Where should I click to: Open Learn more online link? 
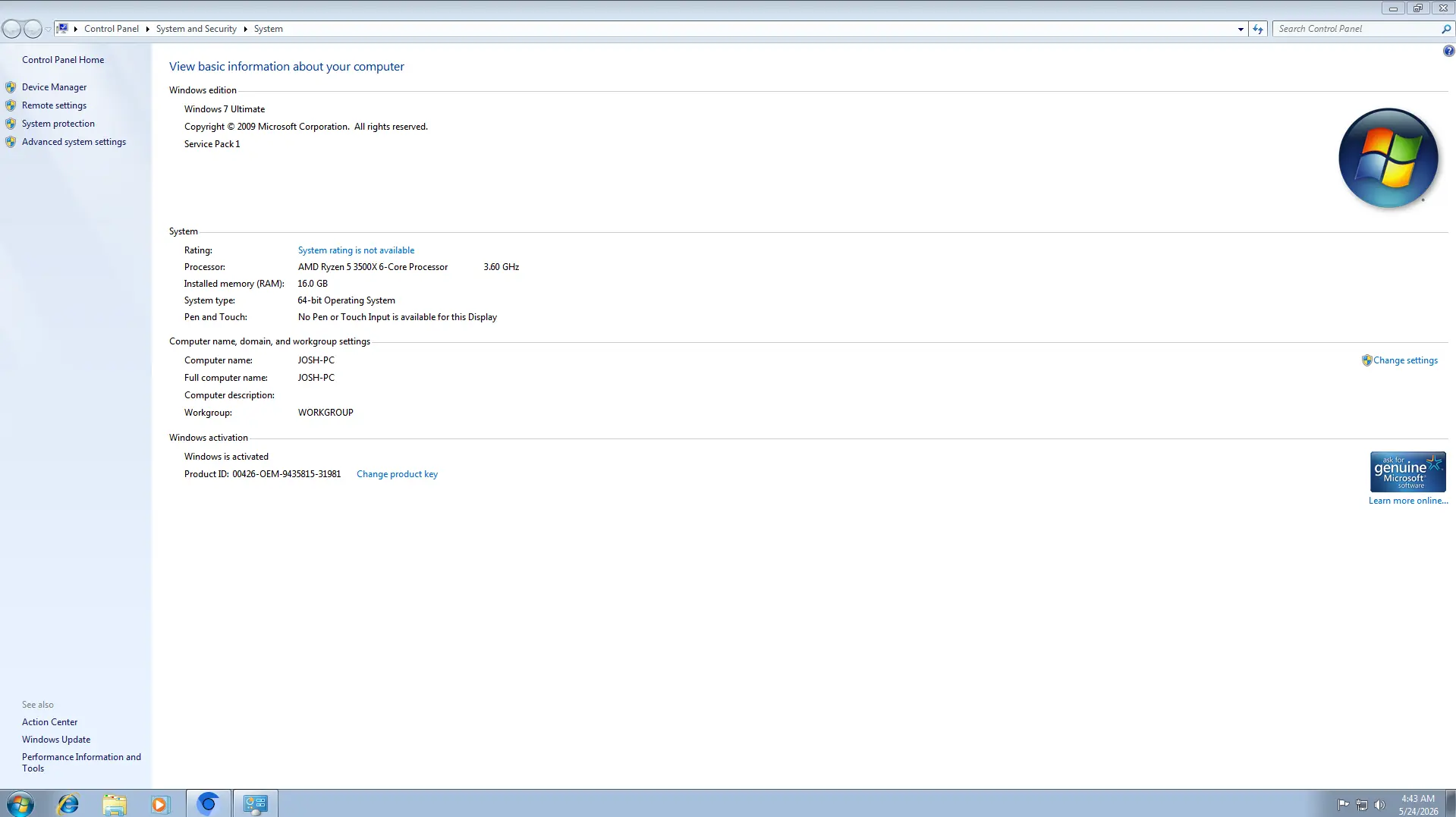pyautogui.click(x=1408, y=501)
